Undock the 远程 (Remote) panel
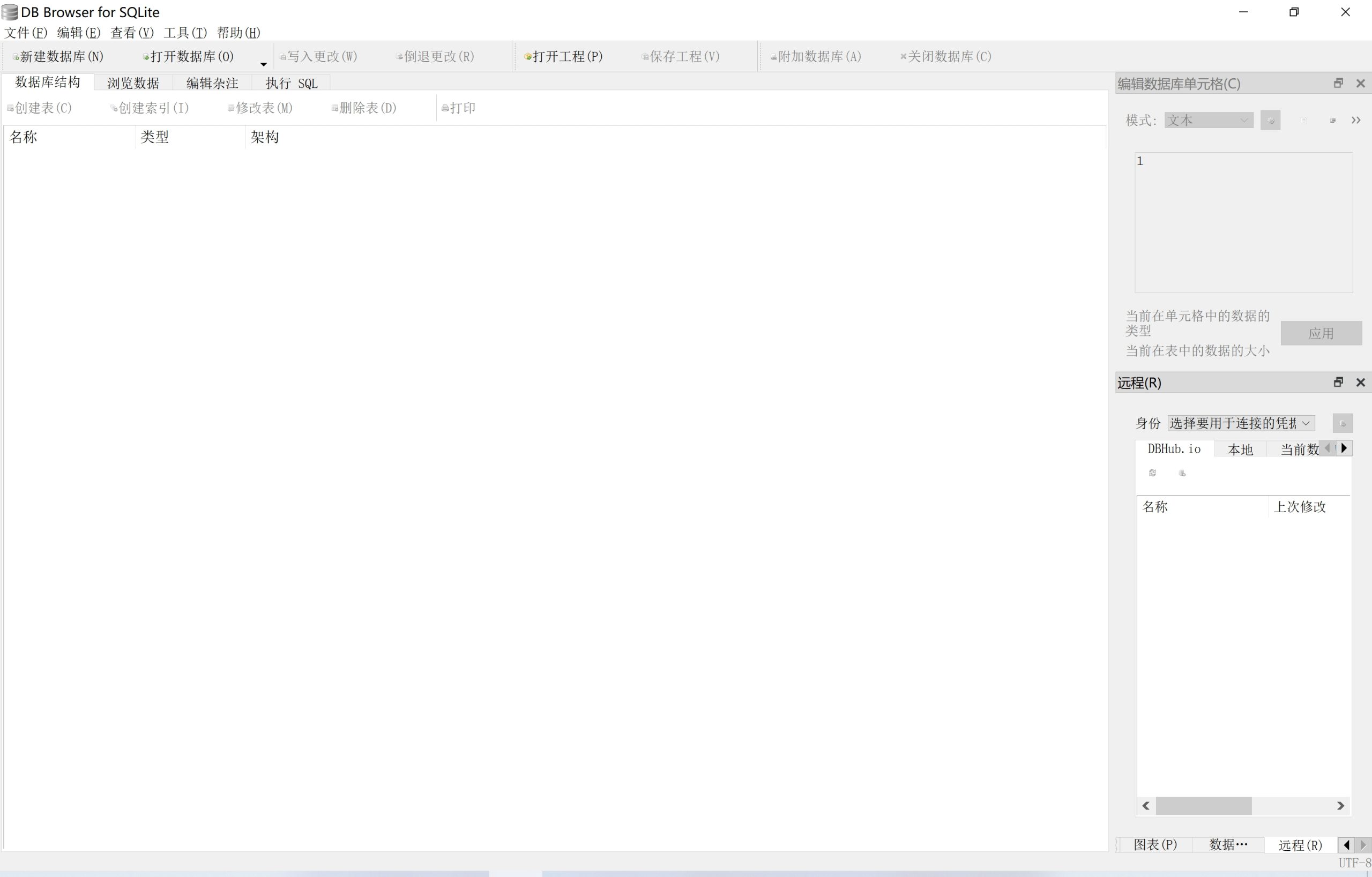Image resolution: width=1372 pixels, height=877 pixels. click(1338, 382)
